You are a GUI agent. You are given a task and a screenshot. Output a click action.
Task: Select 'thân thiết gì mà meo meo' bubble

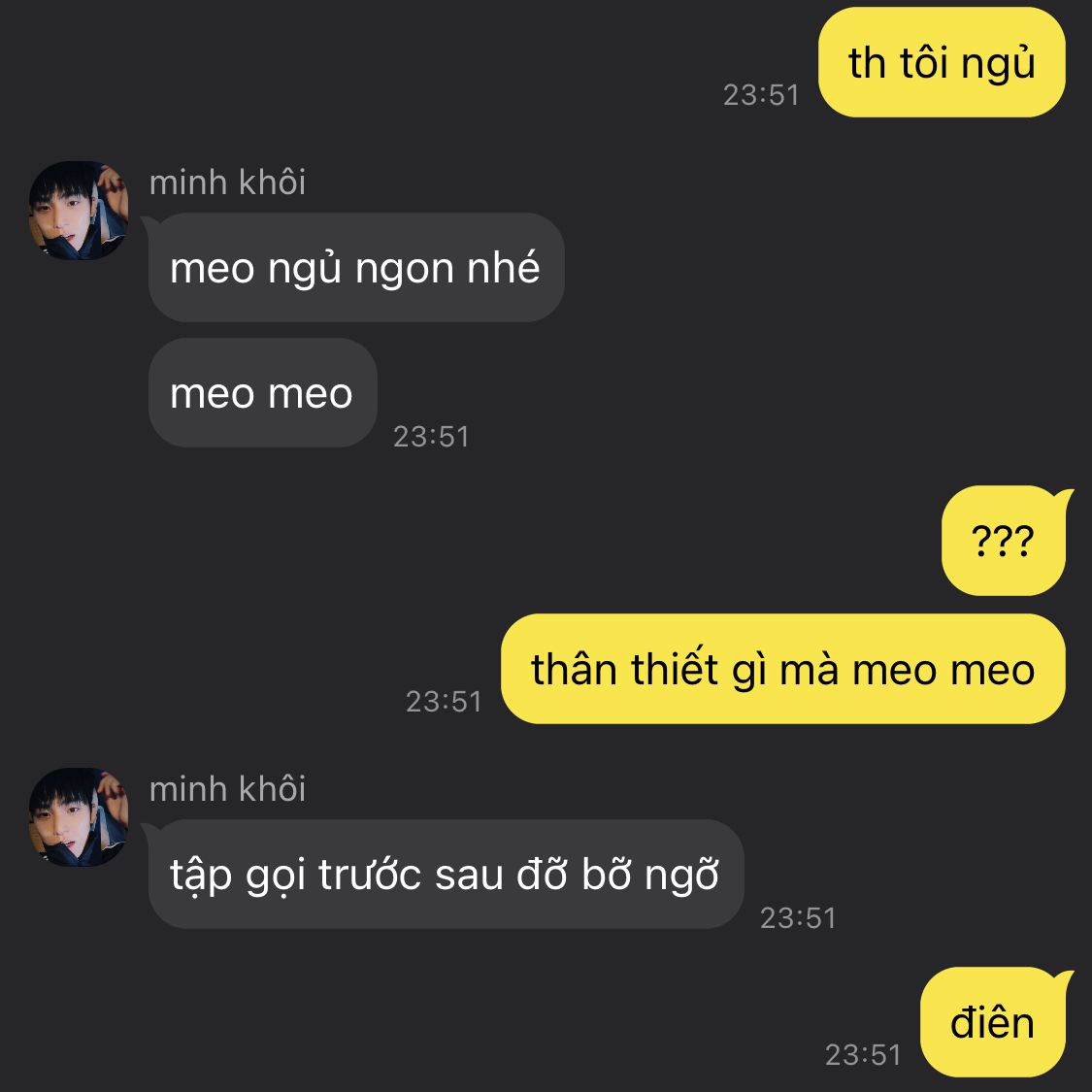pyautogui.click(x=782, y=669)
